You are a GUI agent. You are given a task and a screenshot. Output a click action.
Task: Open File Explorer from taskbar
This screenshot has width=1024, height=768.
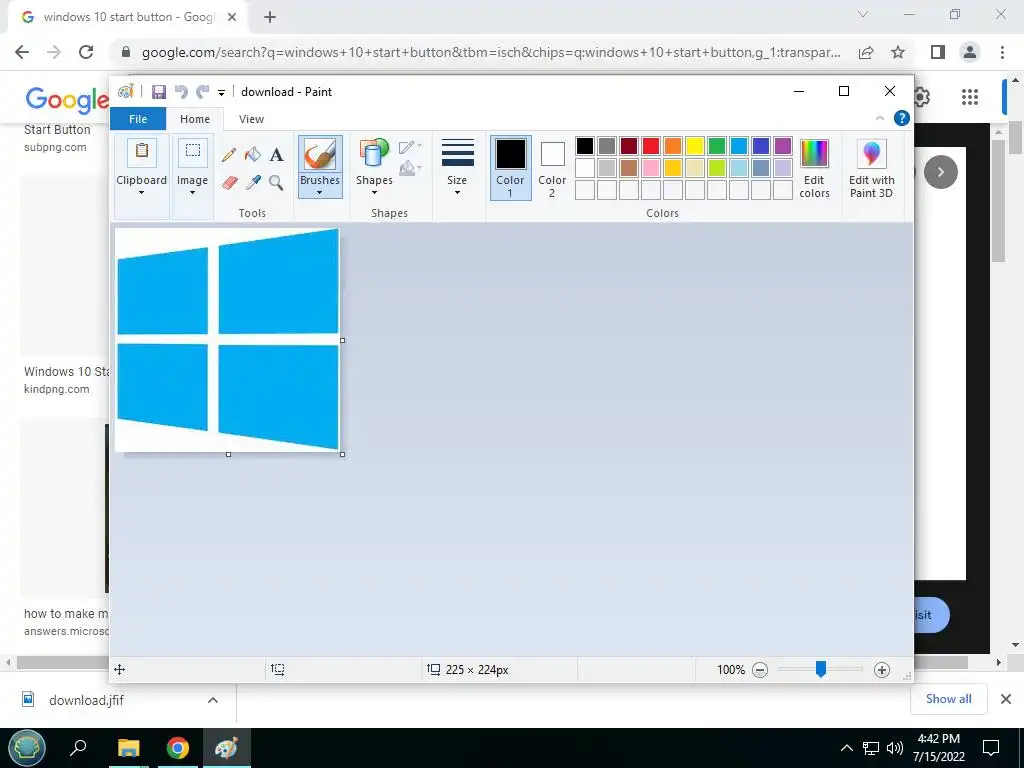coord(129,748)
